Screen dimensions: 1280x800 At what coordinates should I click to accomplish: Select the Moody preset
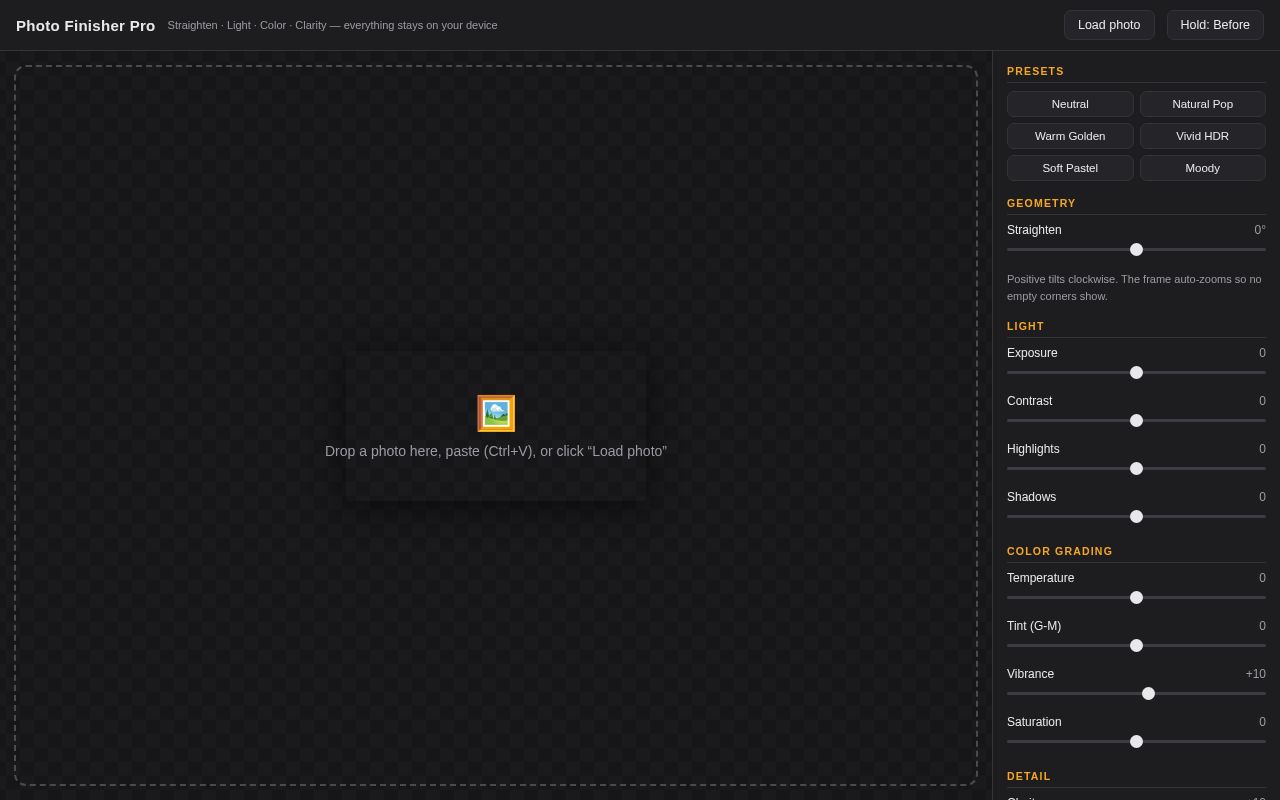tap(1203, 168)
